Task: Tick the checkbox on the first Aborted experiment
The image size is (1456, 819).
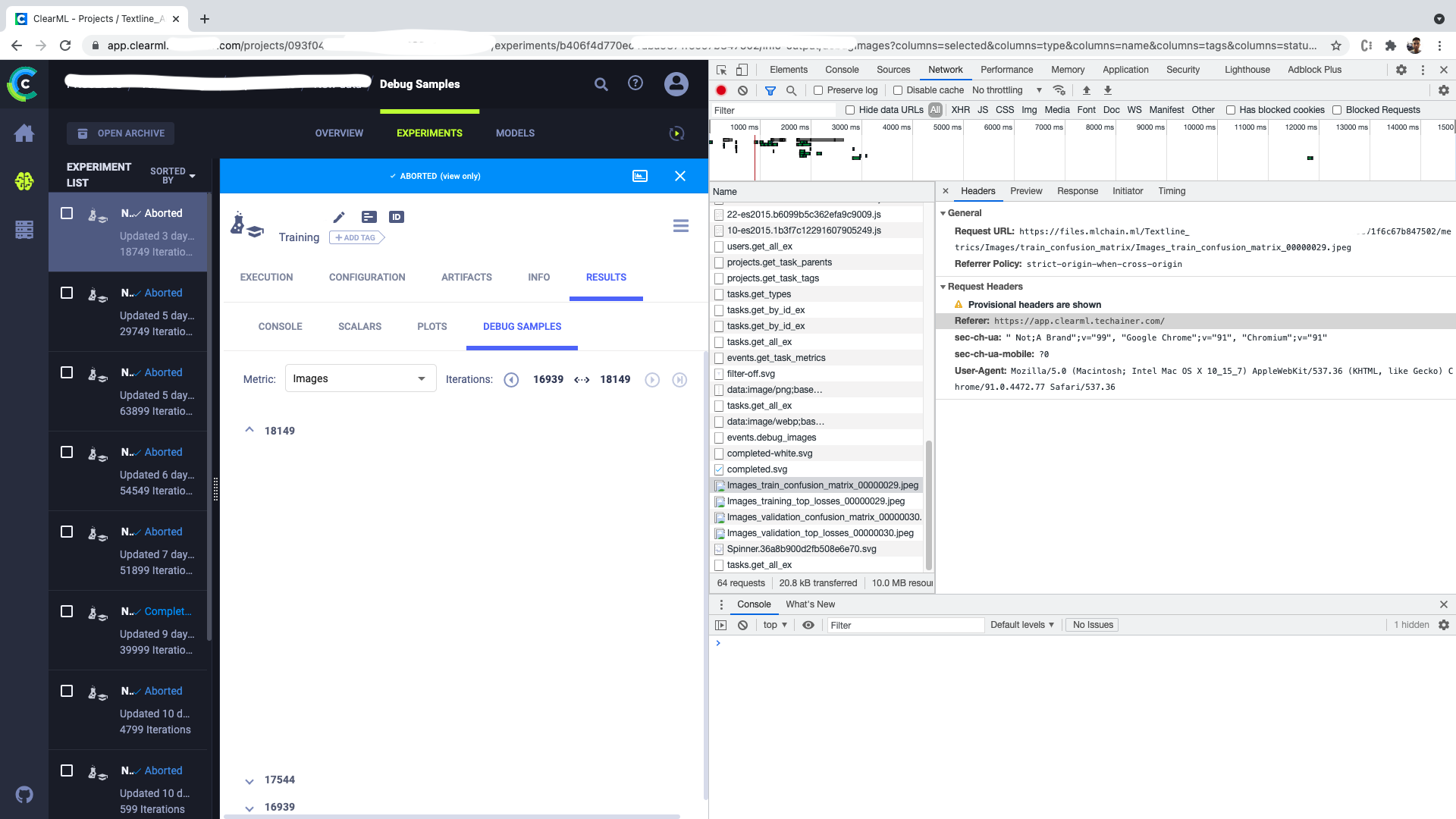Action: (x=66, y=213)
